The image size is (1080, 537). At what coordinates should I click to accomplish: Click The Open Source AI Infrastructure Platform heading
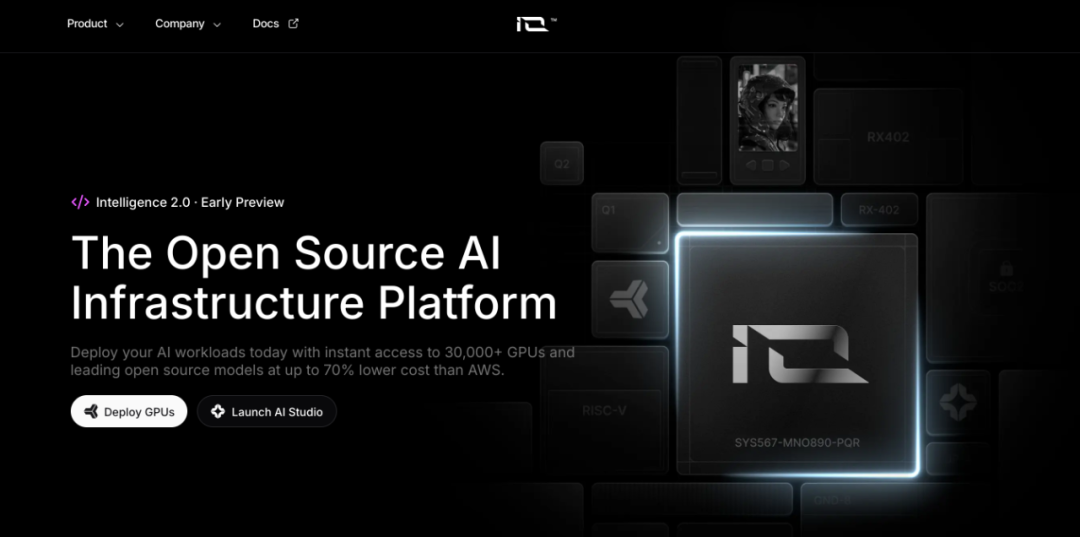click(x=314, y=278)
